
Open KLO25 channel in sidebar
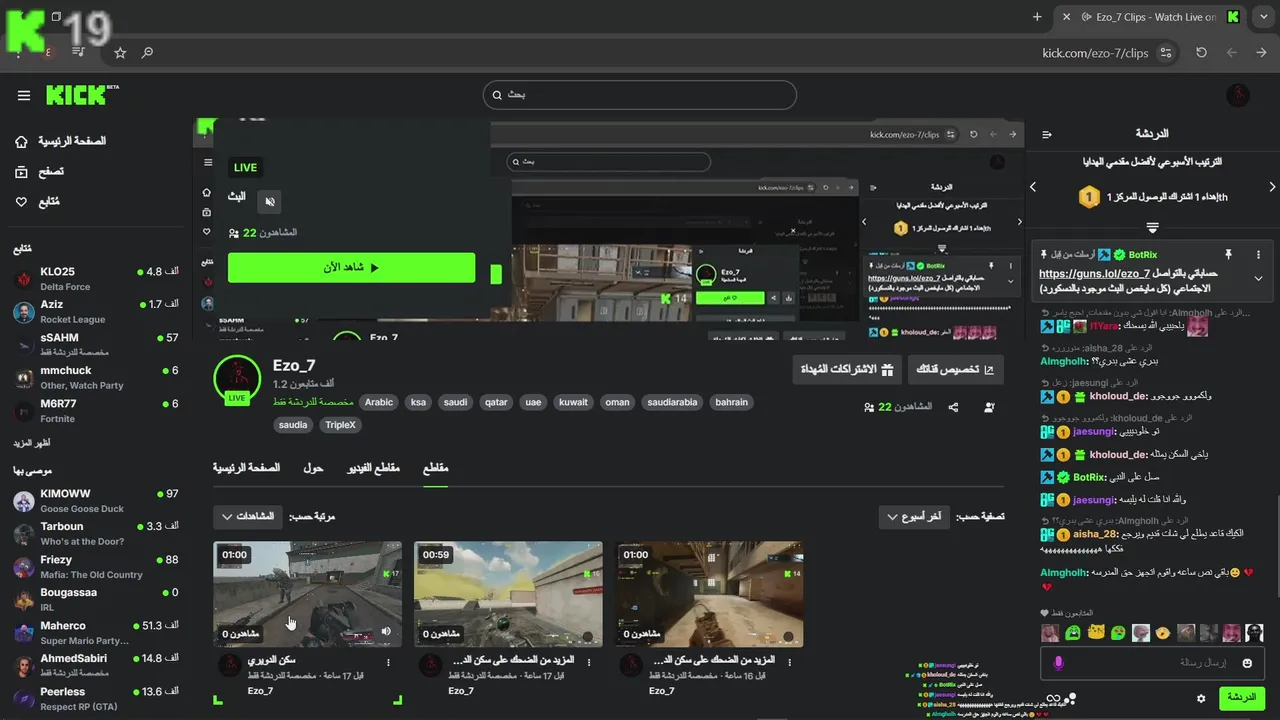click(x=95, y=279)
